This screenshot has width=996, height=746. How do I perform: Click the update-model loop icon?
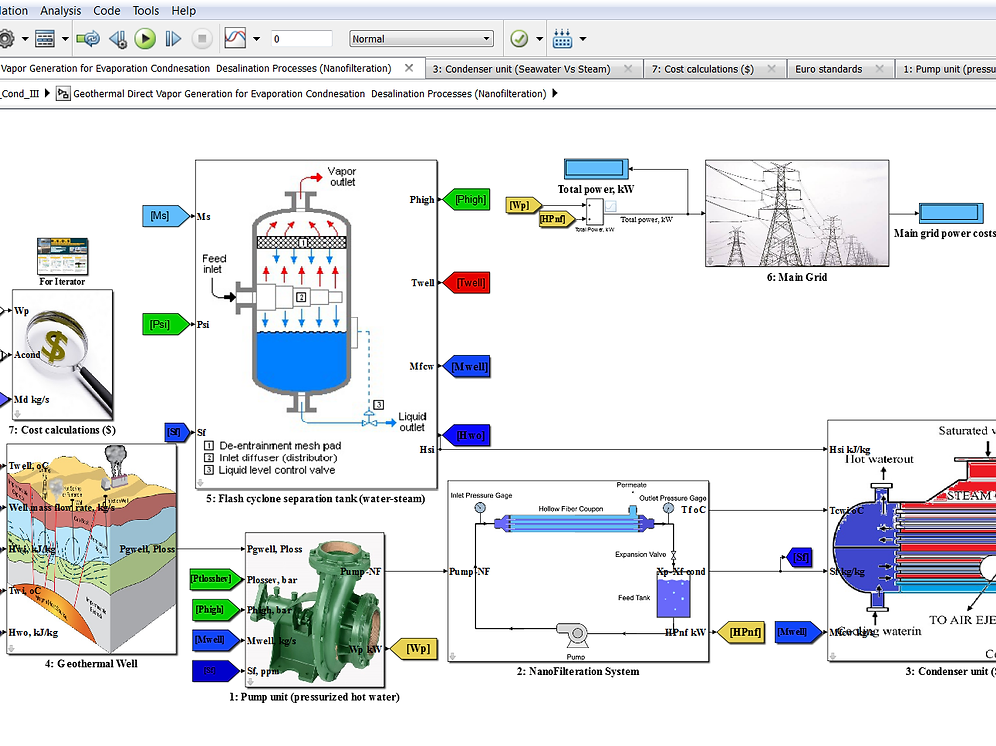click(90, 38)
